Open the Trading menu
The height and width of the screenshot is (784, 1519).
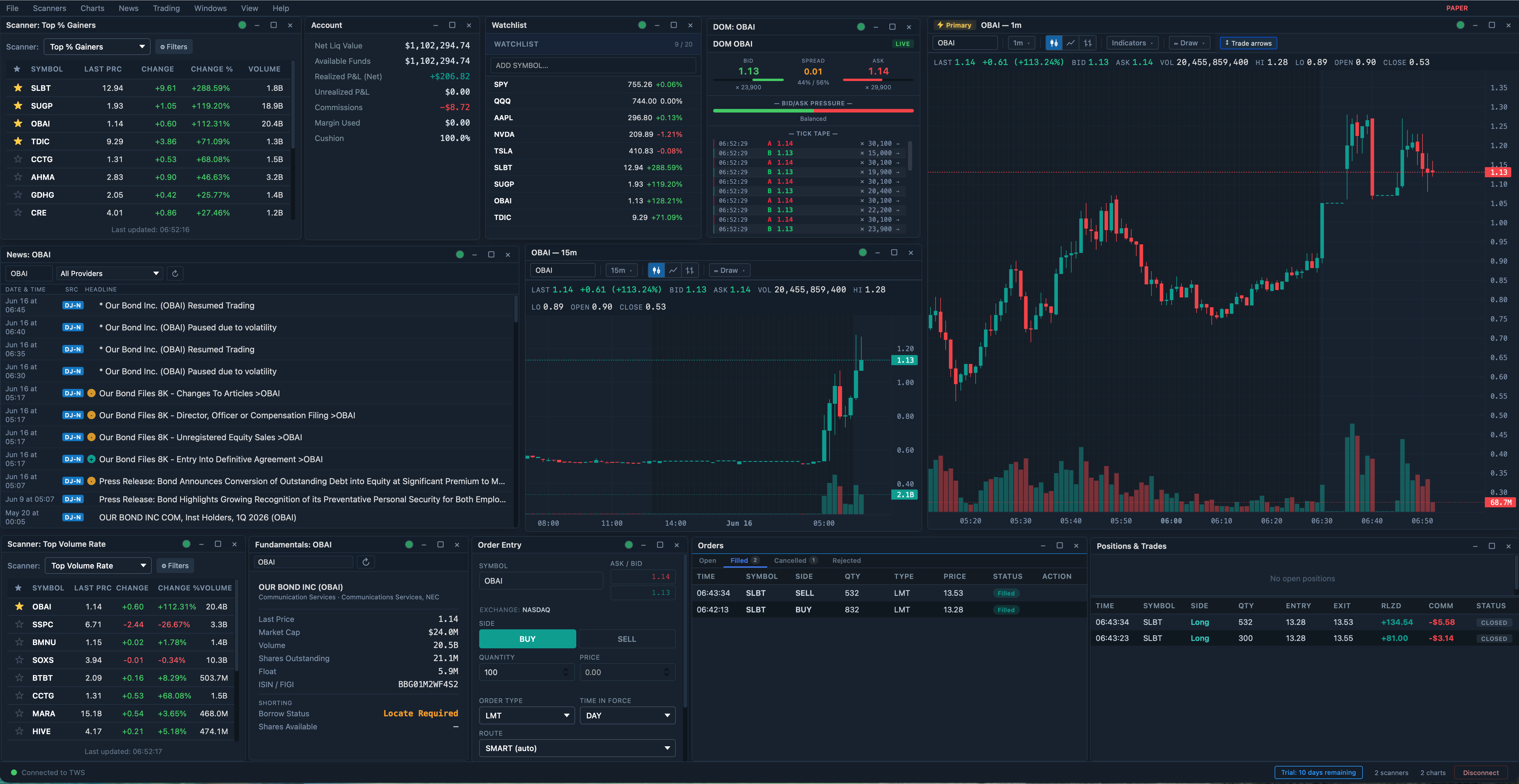pyautogui.click(x=166, y=8)
